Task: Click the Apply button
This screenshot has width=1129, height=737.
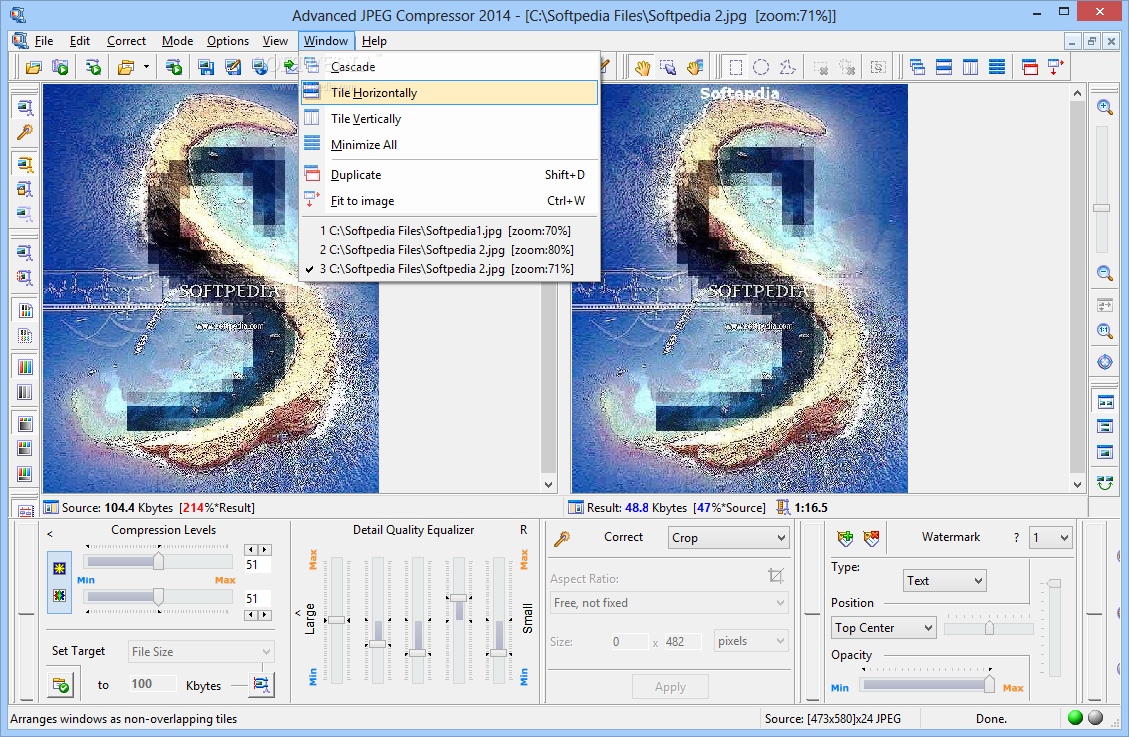Action: click(670, 687)
